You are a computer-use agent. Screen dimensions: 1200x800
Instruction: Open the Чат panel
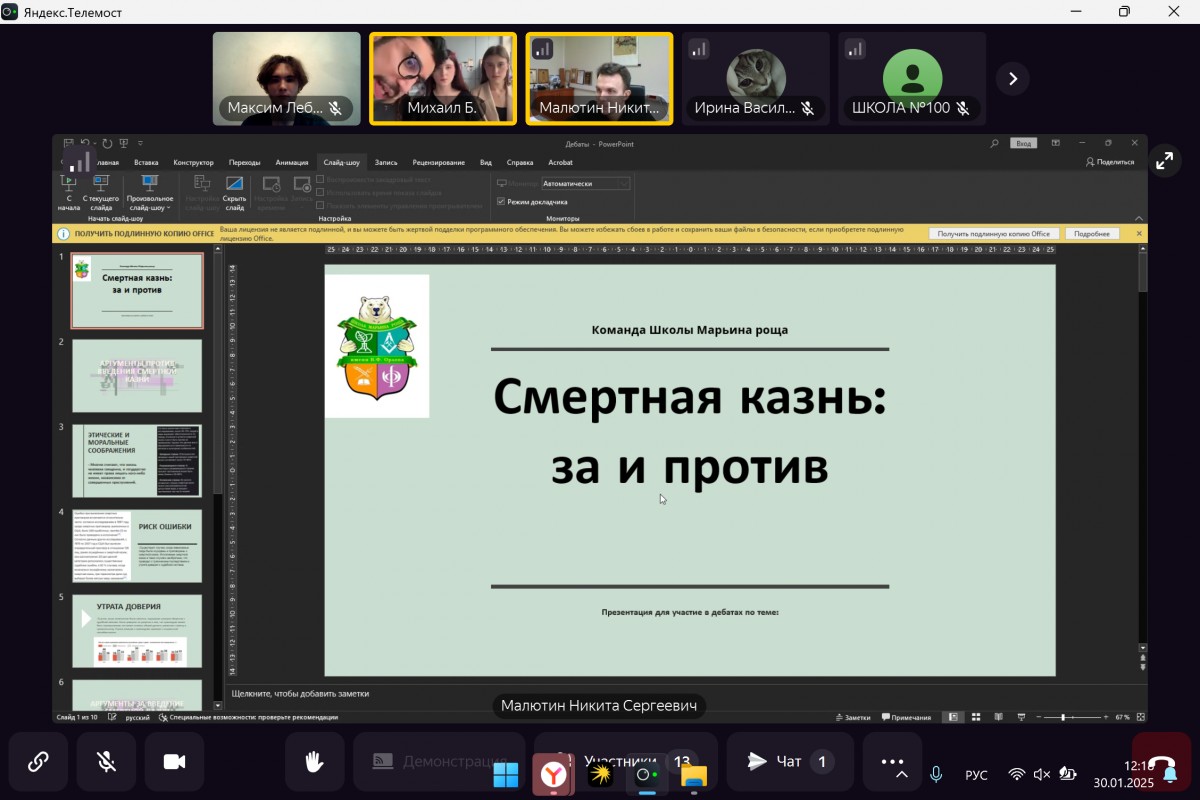point(789,762)
